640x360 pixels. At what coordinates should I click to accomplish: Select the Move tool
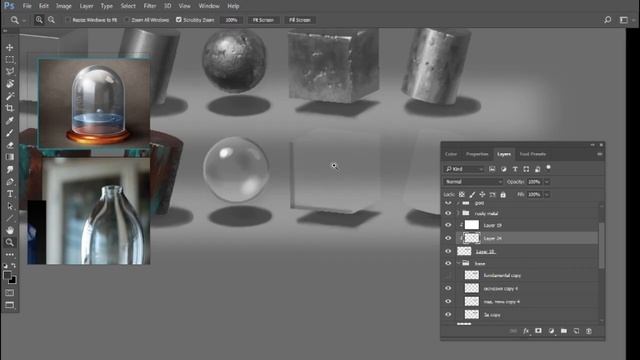click(x=10, y=47)
